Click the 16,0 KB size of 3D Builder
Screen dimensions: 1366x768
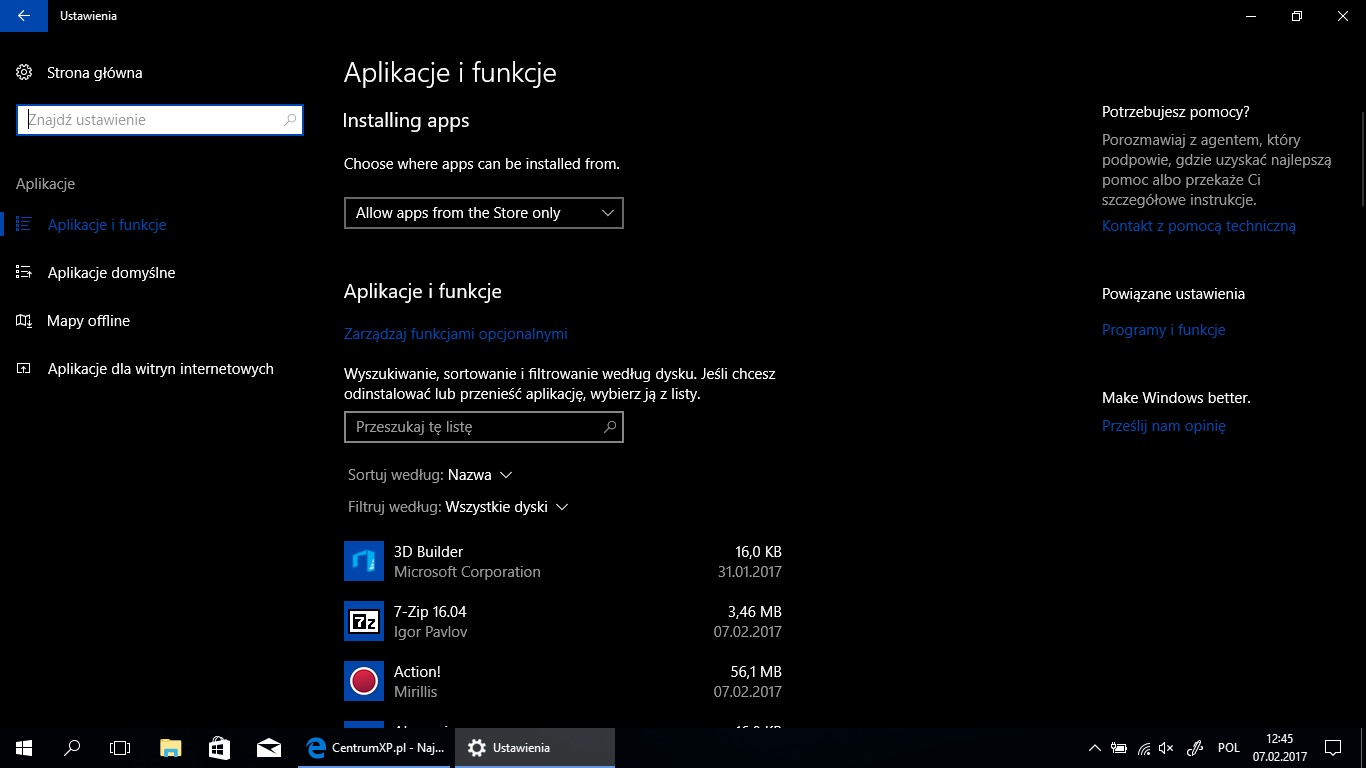coord(758,552)
